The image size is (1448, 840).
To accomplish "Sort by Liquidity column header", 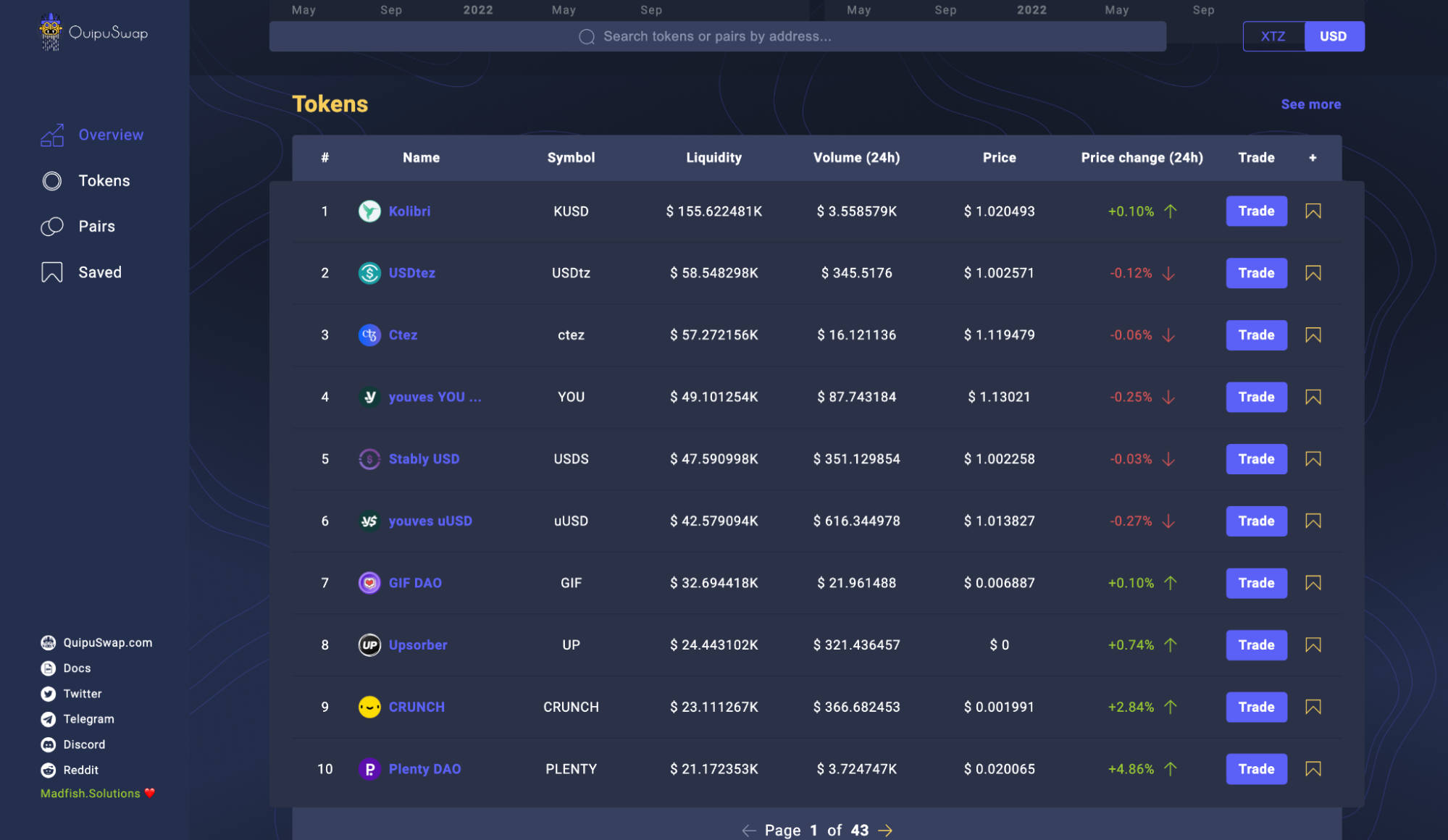I will pyautogui.click(x=713, y=158).
